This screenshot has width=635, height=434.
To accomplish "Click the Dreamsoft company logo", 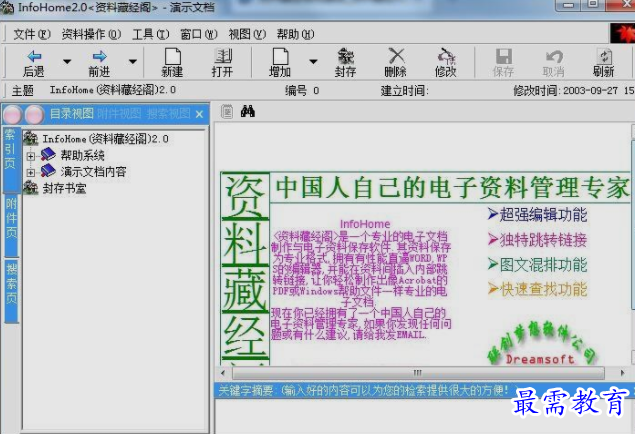I will (x=541, y=344).
